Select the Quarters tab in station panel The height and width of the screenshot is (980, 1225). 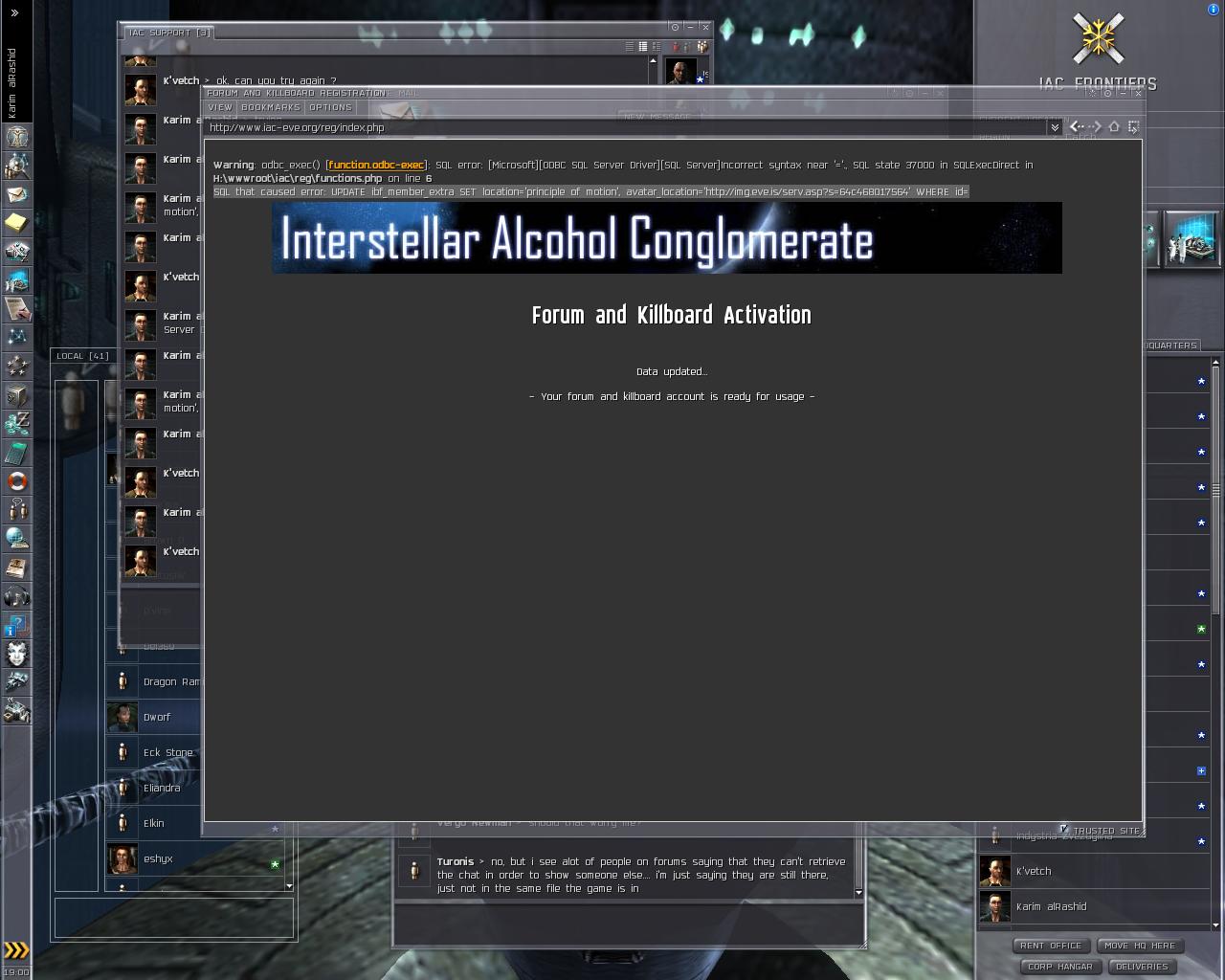tap(1171, 345)
